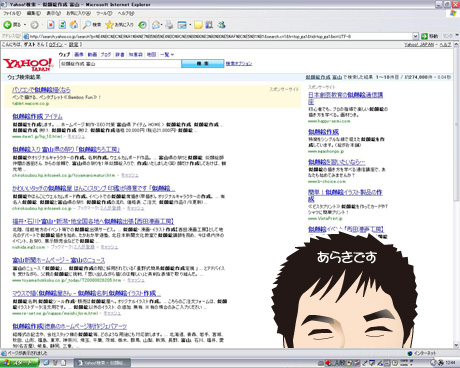Open the ツール (Tools) menu
The image size is (460, 368).
104,13
